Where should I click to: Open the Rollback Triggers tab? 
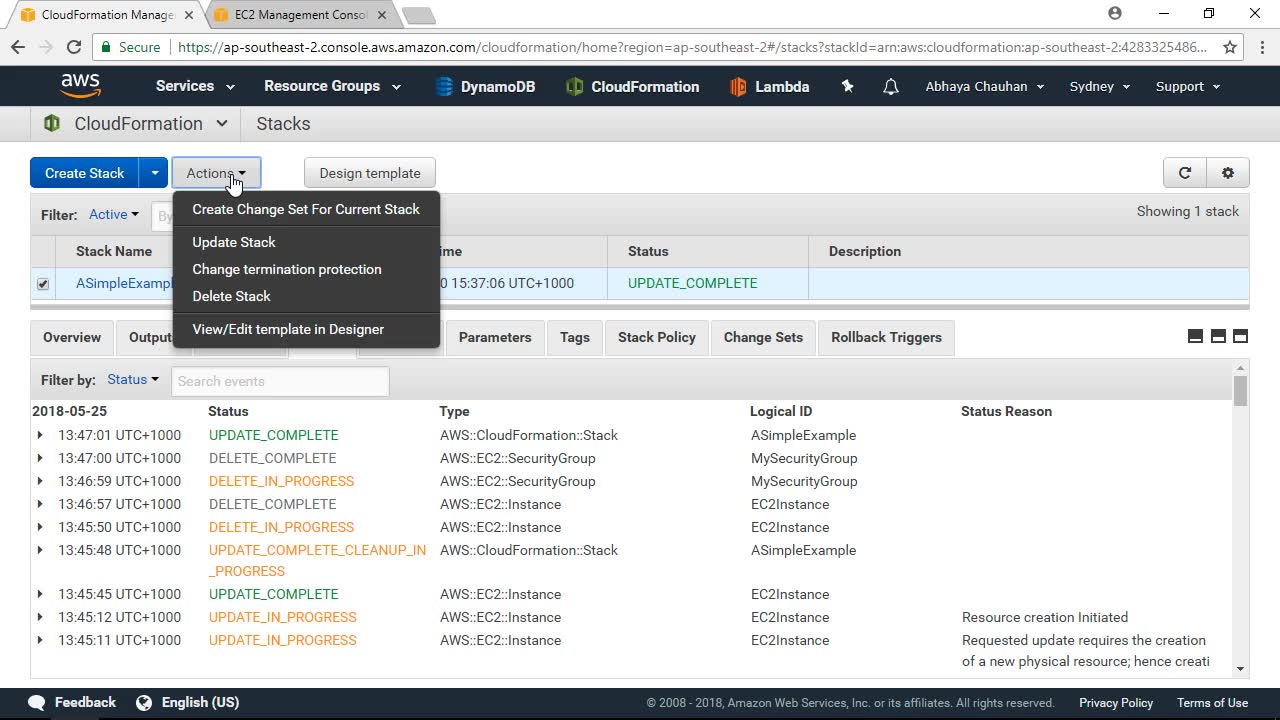(886, 337)
